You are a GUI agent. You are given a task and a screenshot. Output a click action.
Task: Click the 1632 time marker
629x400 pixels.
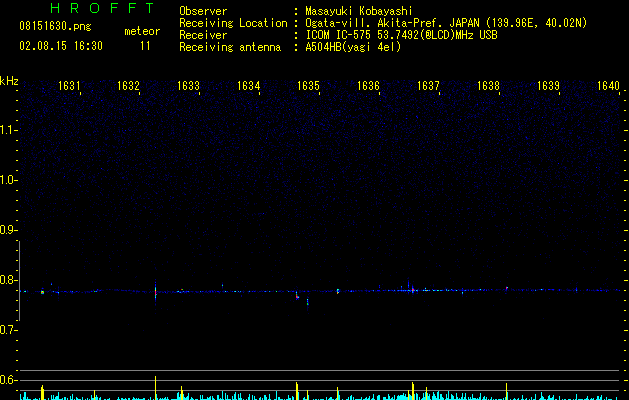coord(128,86)
